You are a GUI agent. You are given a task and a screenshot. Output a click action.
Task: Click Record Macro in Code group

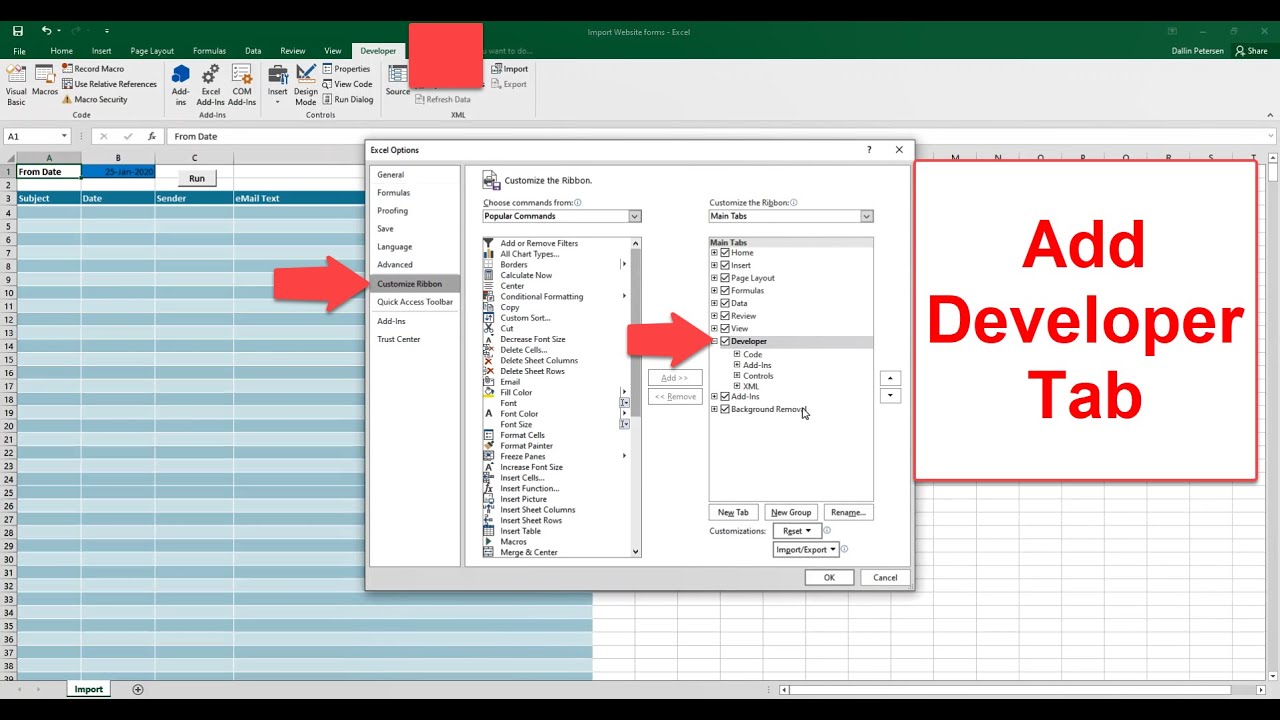pos(92,69)
